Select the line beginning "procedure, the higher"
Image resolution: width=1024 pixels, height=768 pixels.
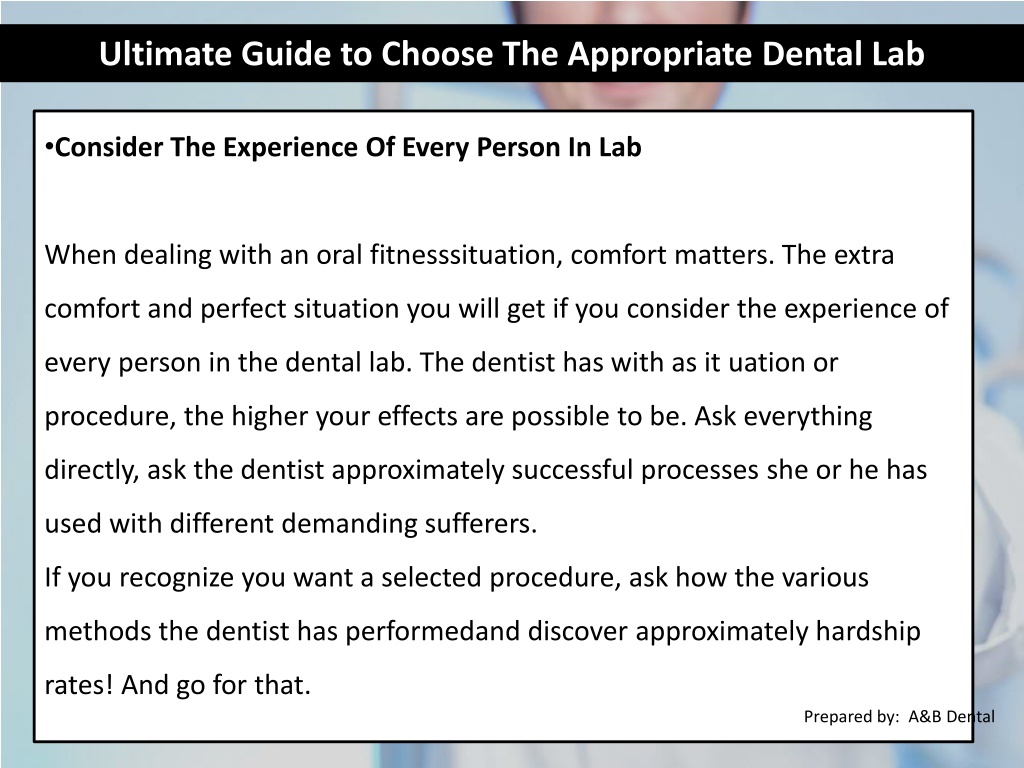(x=458, y=417)
